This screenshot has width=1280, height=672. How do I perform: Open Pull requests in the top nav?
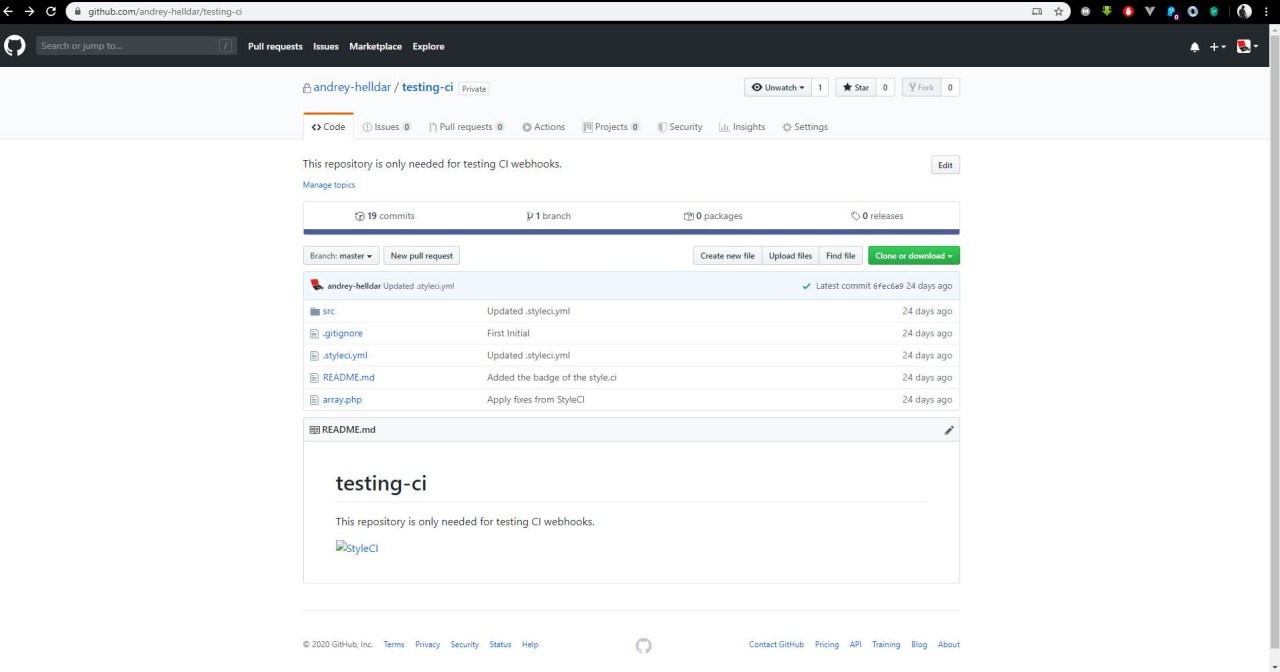click(x=275, y=47)
